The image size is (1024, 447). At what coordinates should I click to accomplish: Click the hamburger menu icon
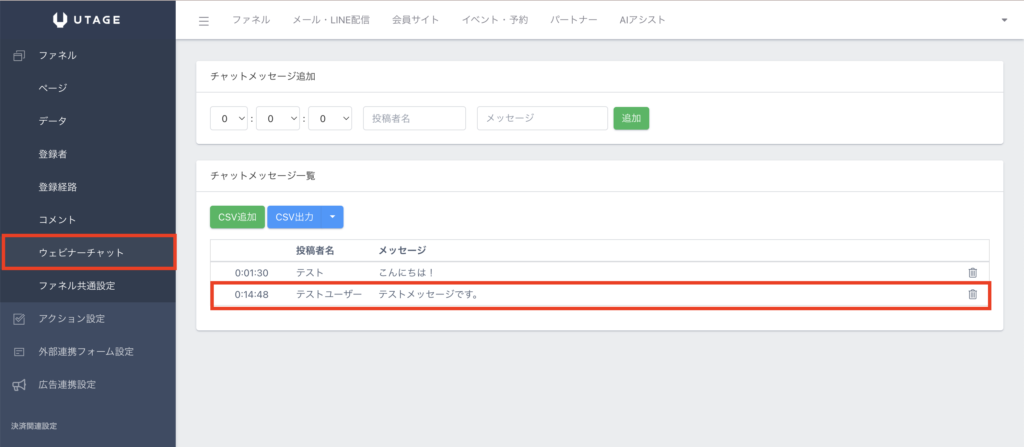[204, 21]
